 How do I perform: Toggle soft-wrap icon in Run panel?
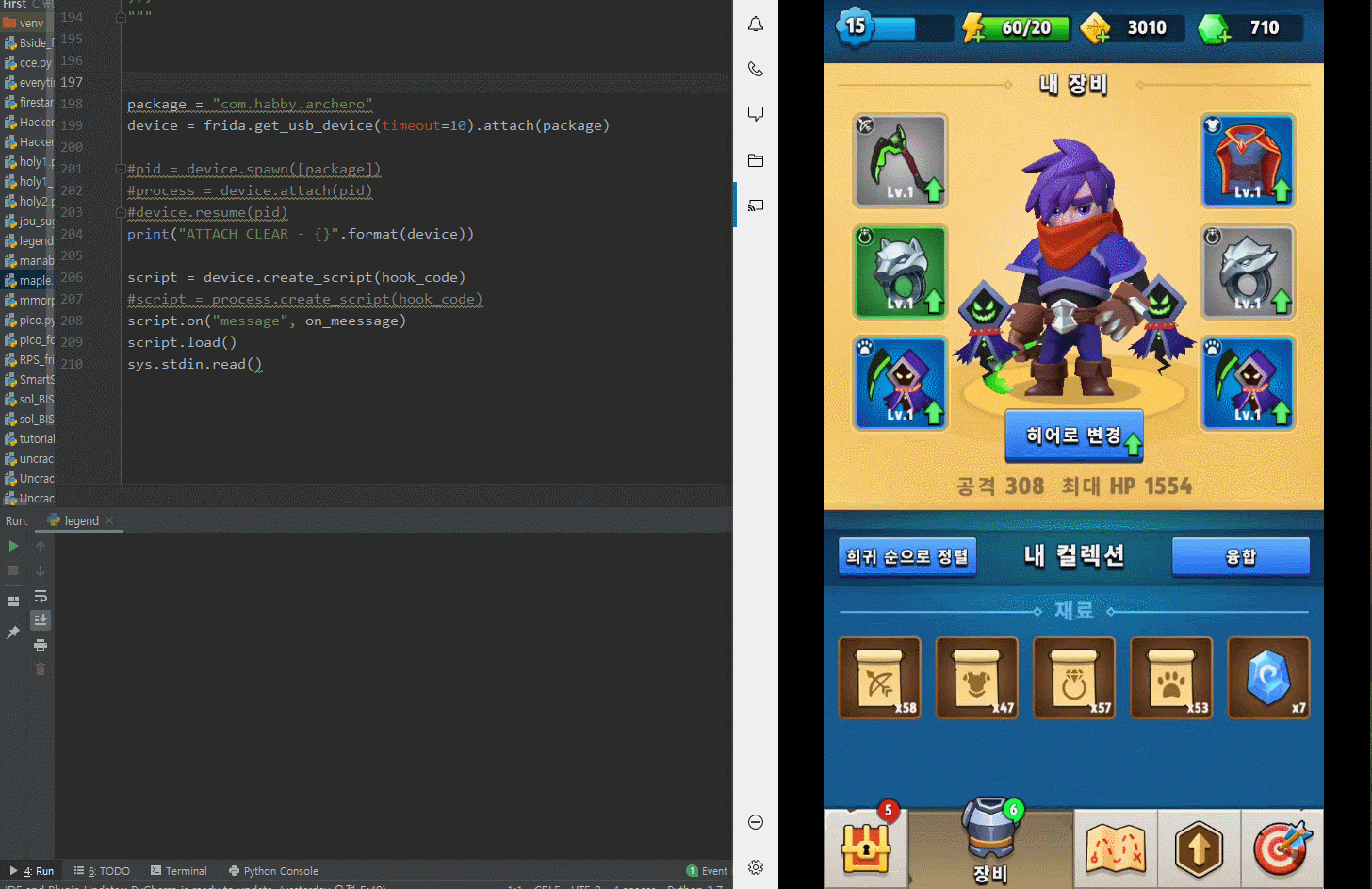pos(41,596)
